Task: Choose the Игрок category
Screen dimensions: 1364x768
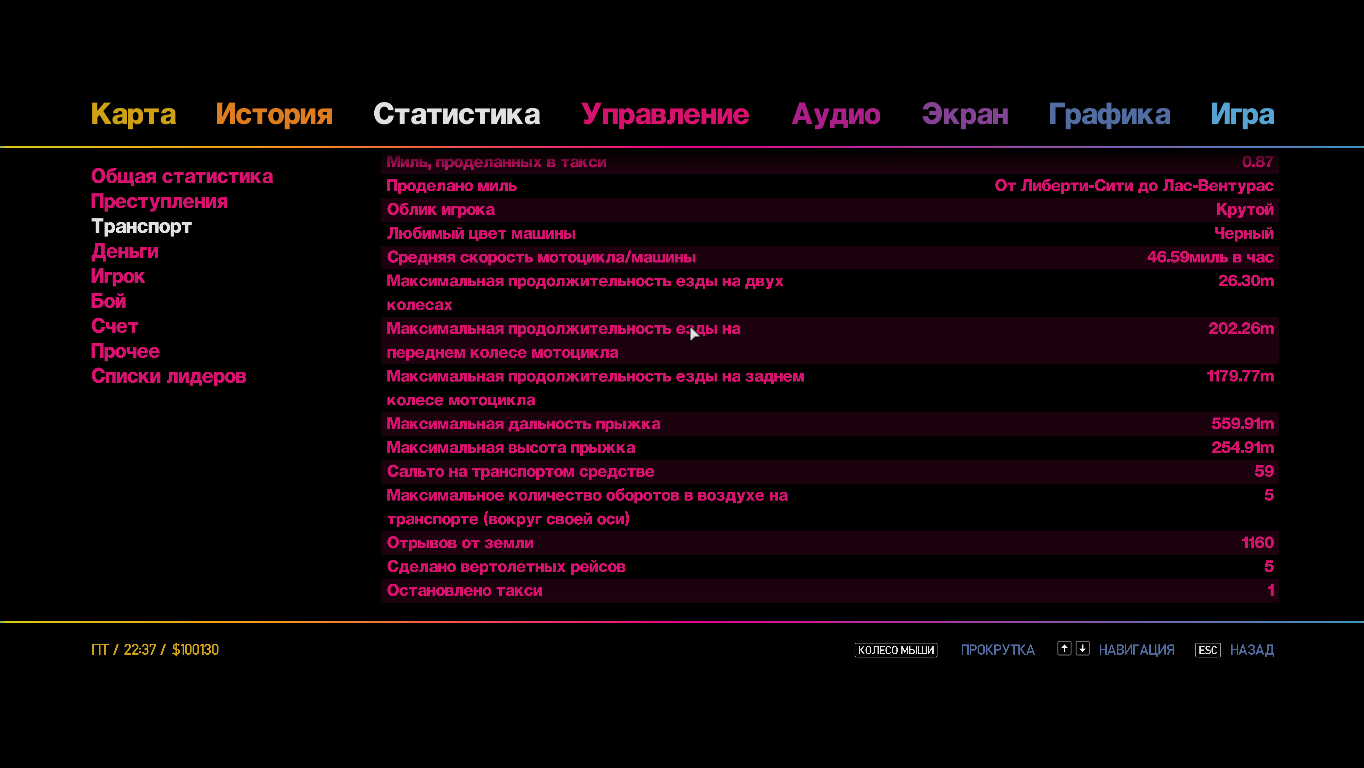Action: point(118,276)
